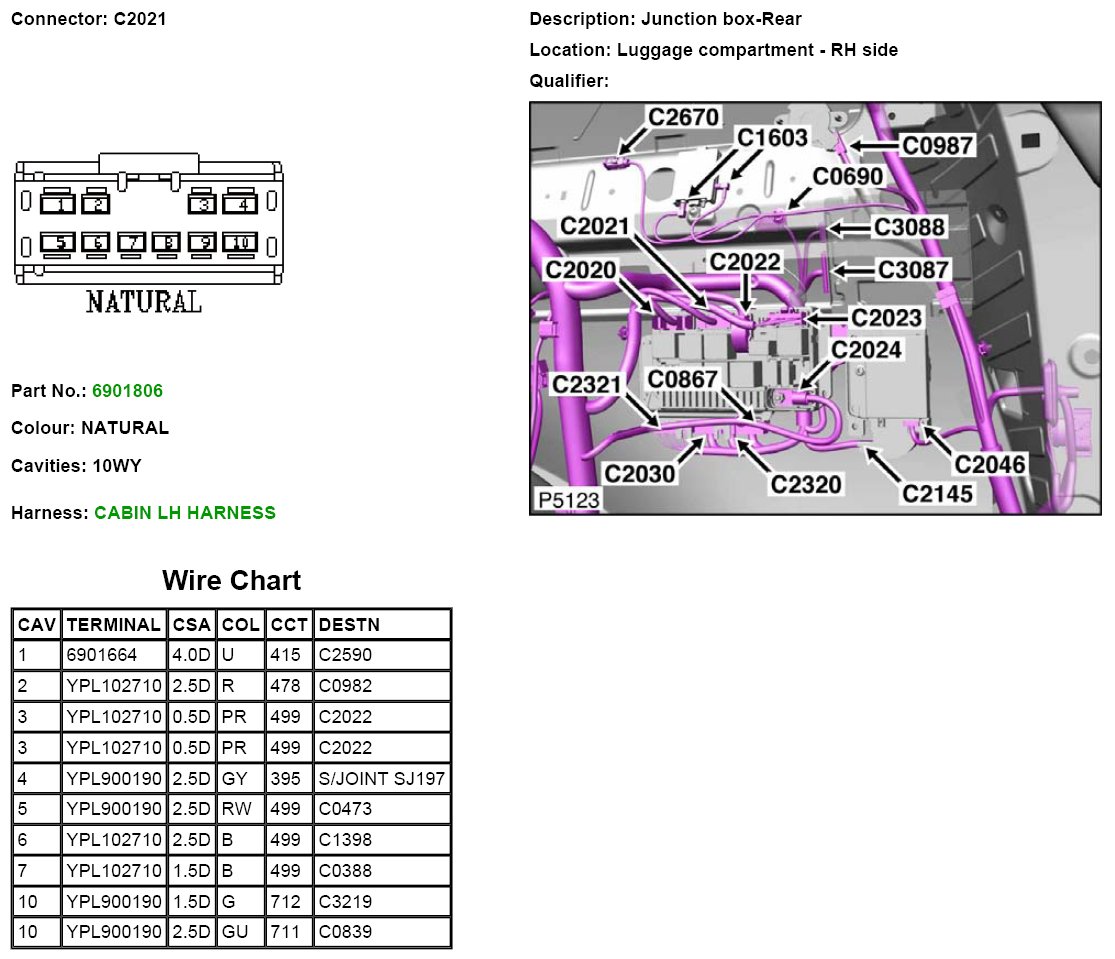This screenshot has height=959, width=1115.
Task: Select the C2145 callout in the image
Action: point(937,493)
